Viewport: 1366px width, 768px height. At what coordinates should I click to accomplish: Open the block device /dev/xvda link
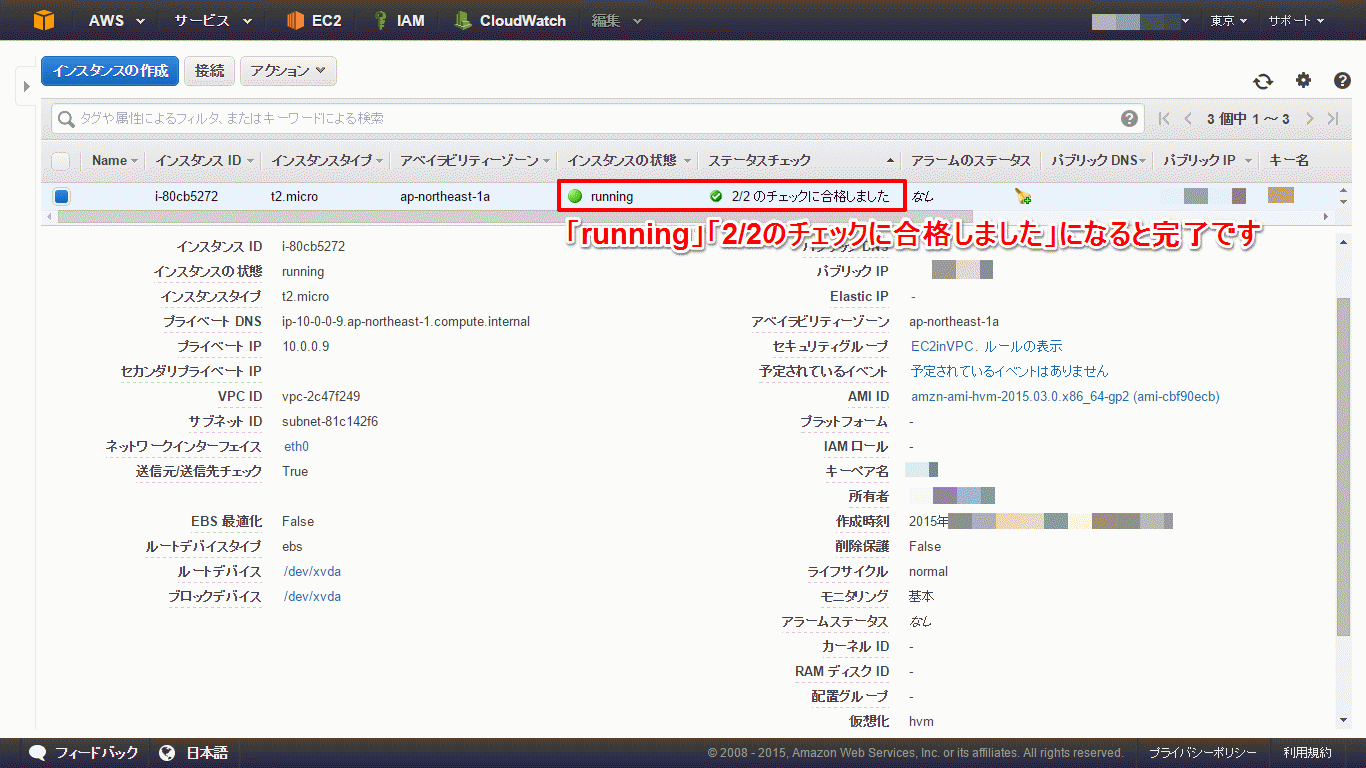(x=312, y=597)
